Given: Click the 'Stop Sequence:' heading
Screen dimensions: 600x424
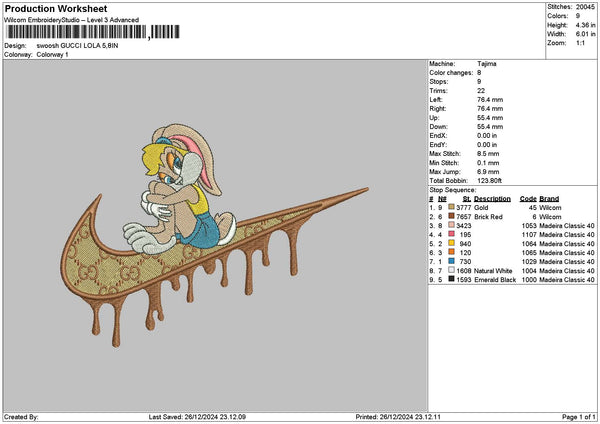Looking at the screenshot, I should pos(453,190).
